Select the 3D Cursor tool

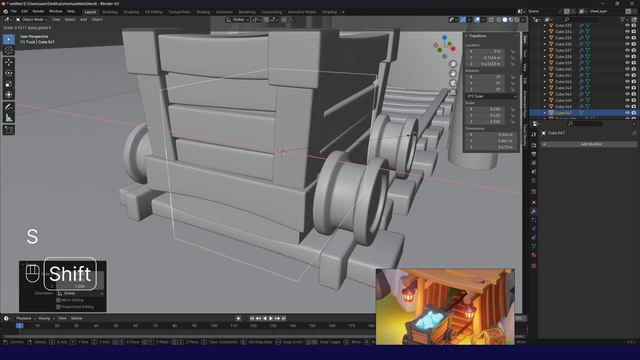pyautogui.click(x=9, y=51)
